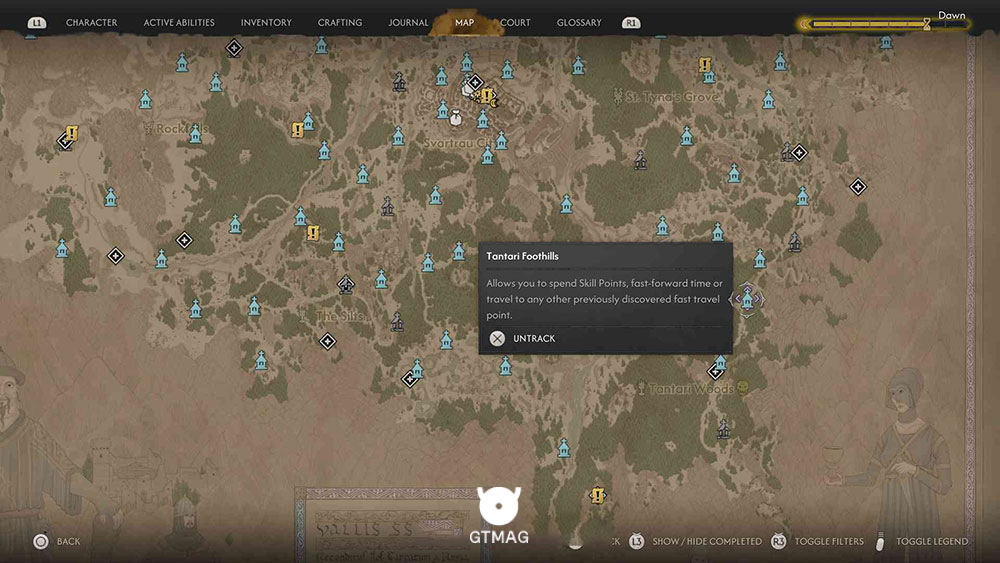Click the Rockfalls region label
The image size is (1000, 563).
pos(182,129)
